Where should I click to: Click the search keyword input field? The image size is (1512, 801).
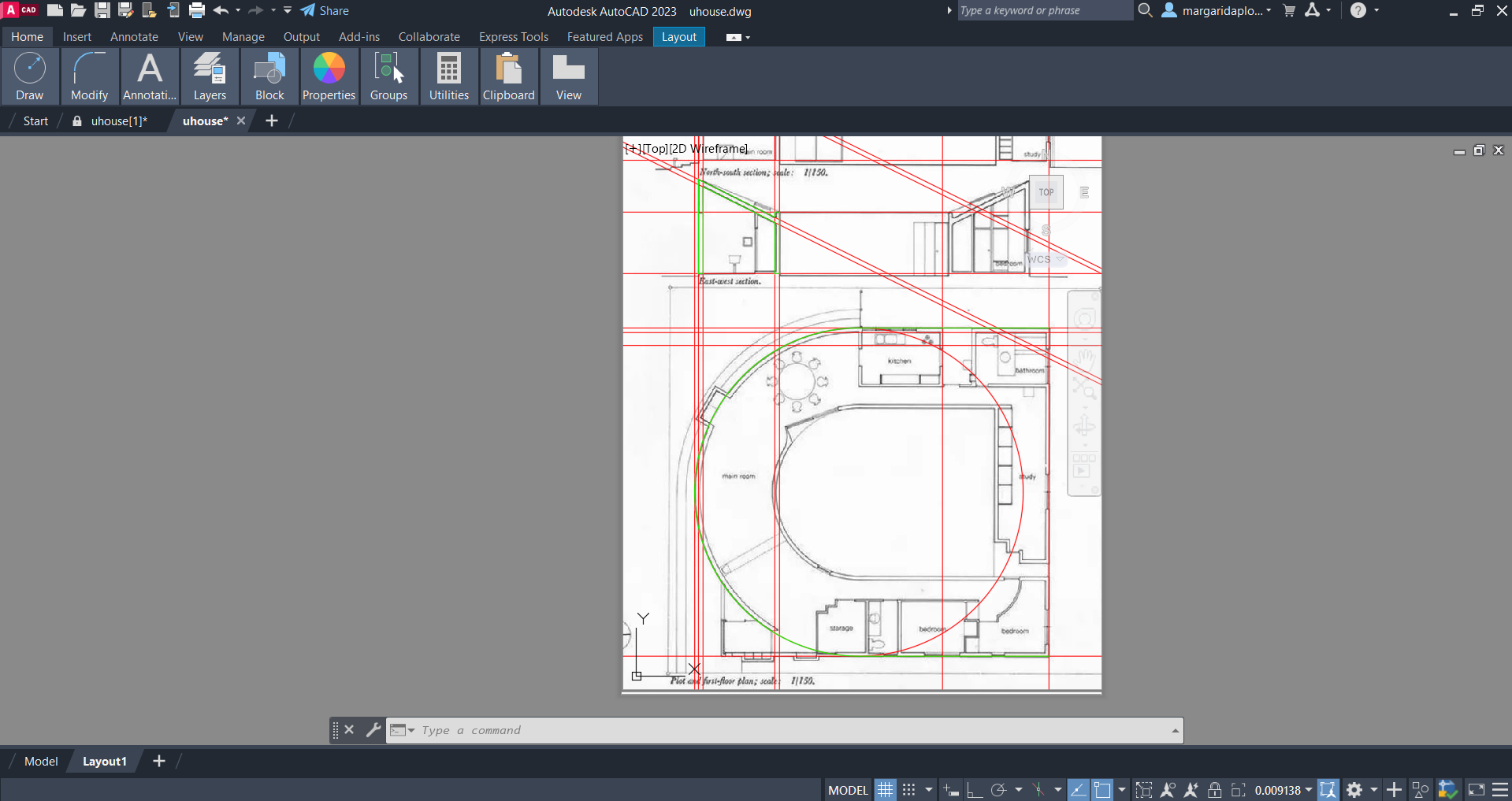tap(1045, 10)
